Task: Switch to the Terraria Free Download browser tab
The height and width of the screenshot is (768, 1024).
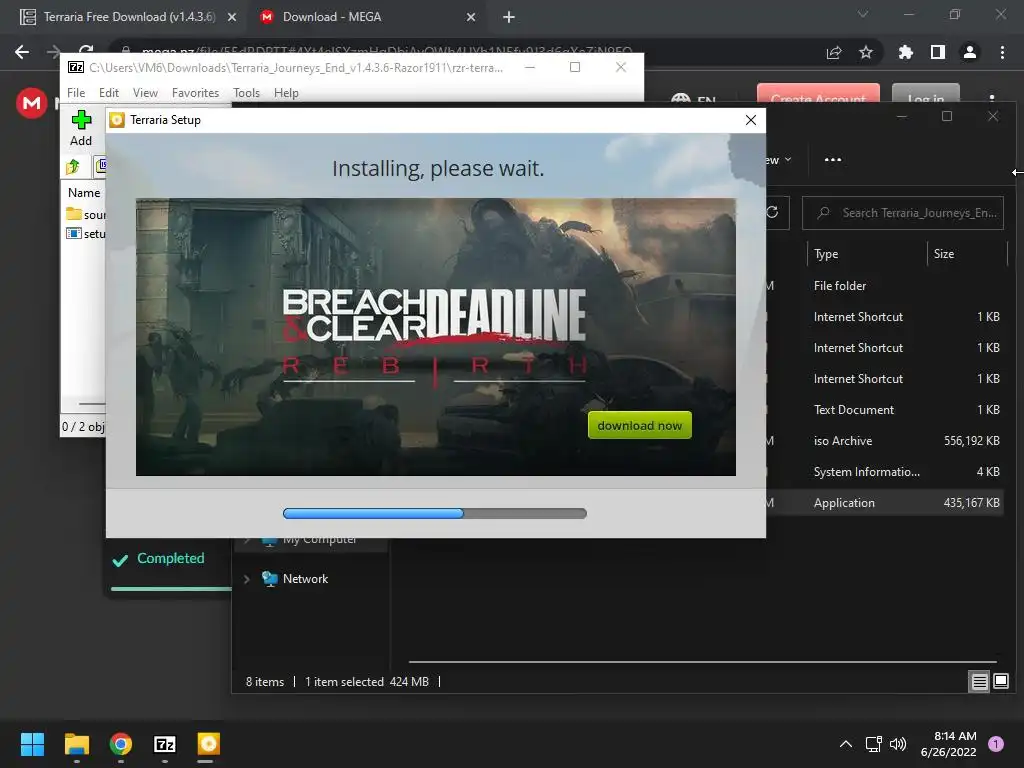Action: point(129,17)
